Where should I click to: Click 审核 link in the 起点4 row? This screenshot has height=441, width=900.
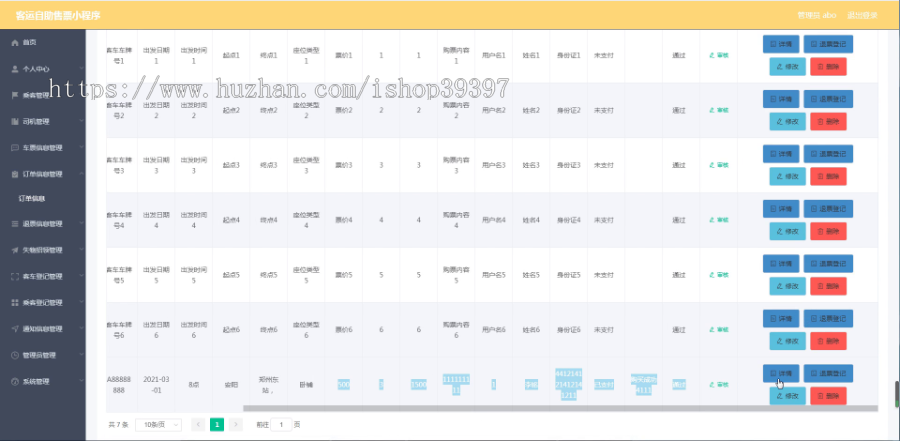point(719,220)
